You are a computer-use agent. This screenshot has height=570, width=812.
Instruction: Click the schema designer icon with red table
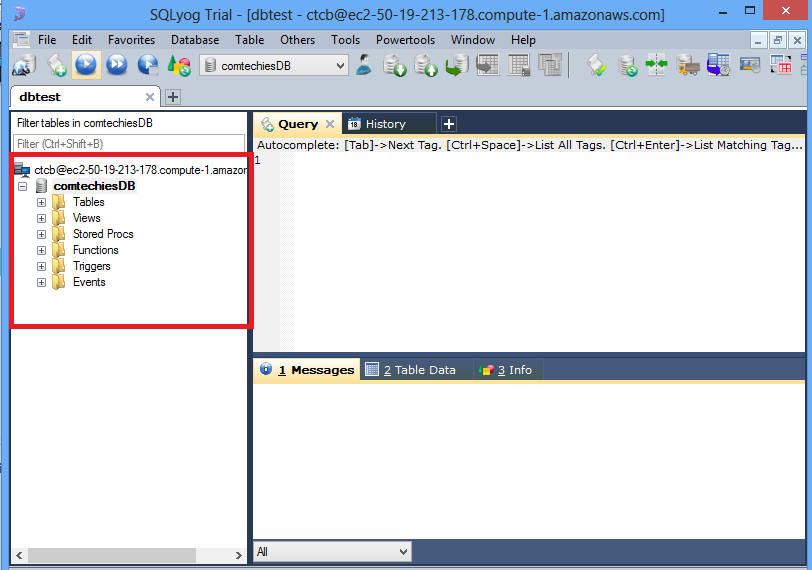780,65
